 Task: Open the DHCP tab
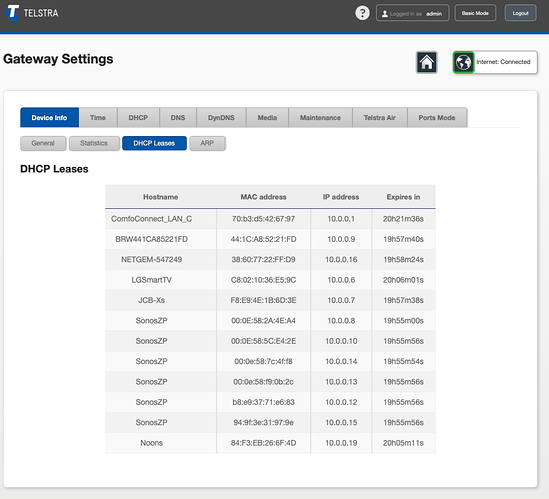point(138,118)
